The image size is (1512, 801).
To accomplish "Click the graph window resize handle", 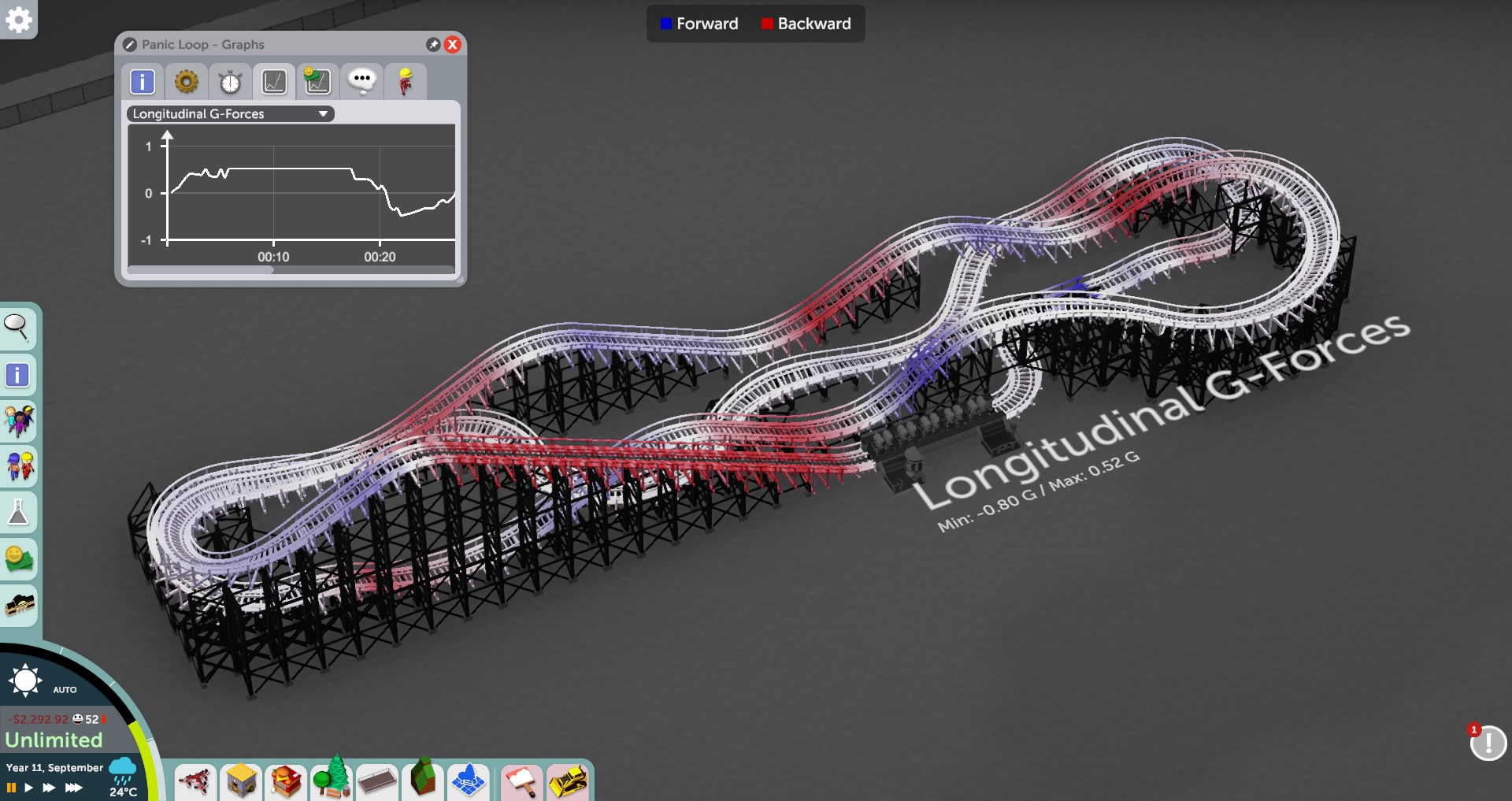I will coord(460,280).
